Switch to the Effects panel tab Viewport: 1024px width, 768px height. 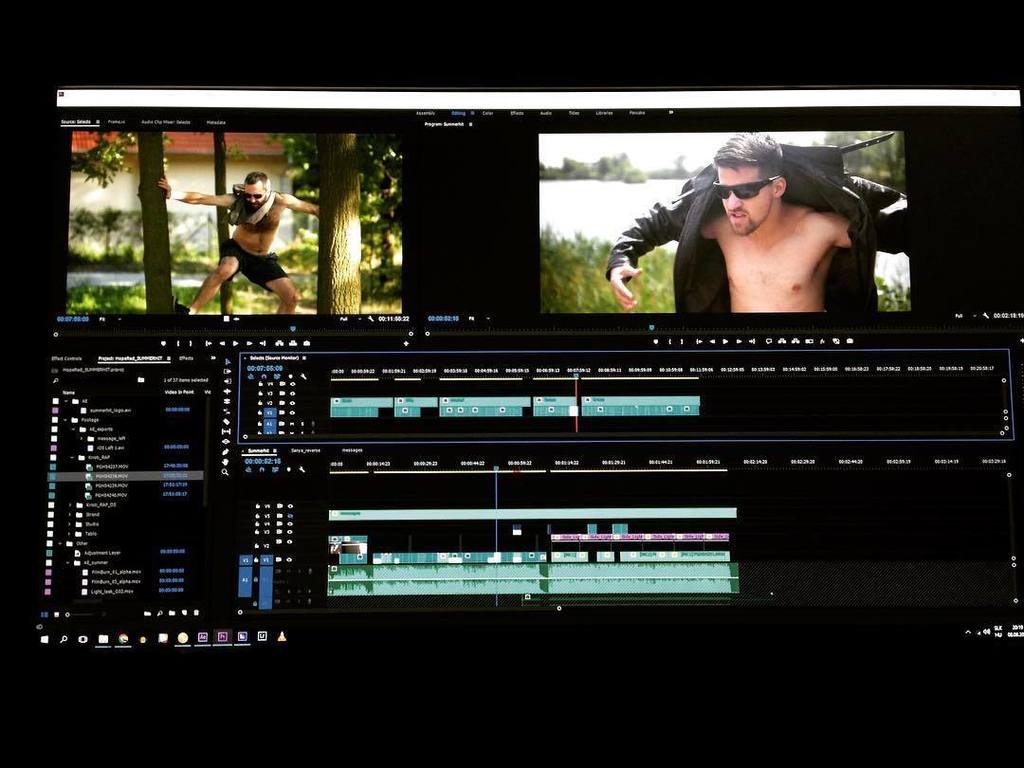coord(186,358)
